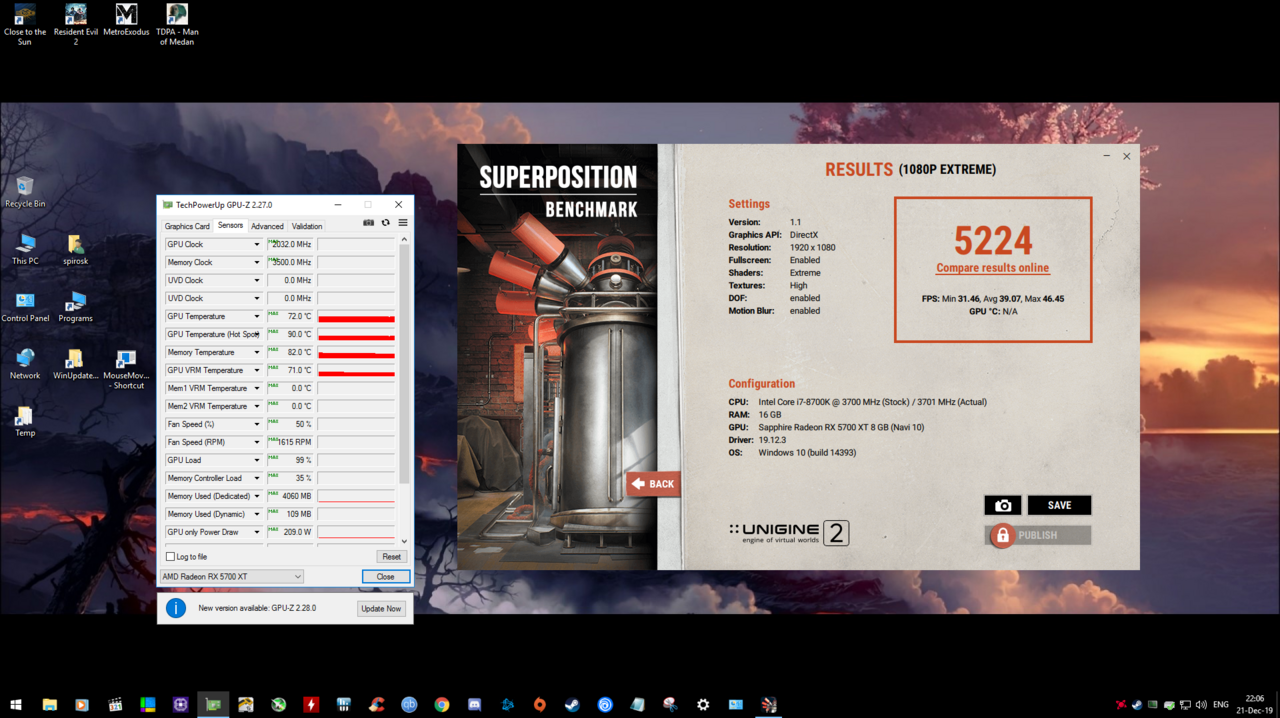Select This PC desktop icon
Image resolution: width=1280 pixels, height=718 pixels.
25,249
